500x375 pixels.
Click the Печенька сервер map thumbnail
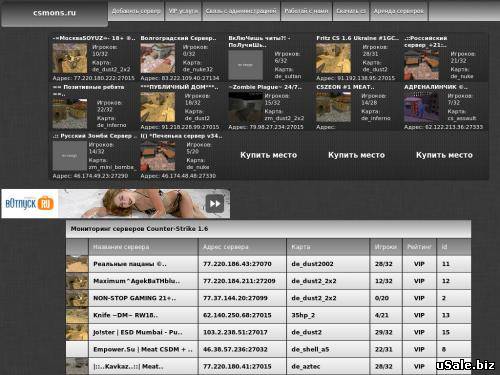coord(158,156)
